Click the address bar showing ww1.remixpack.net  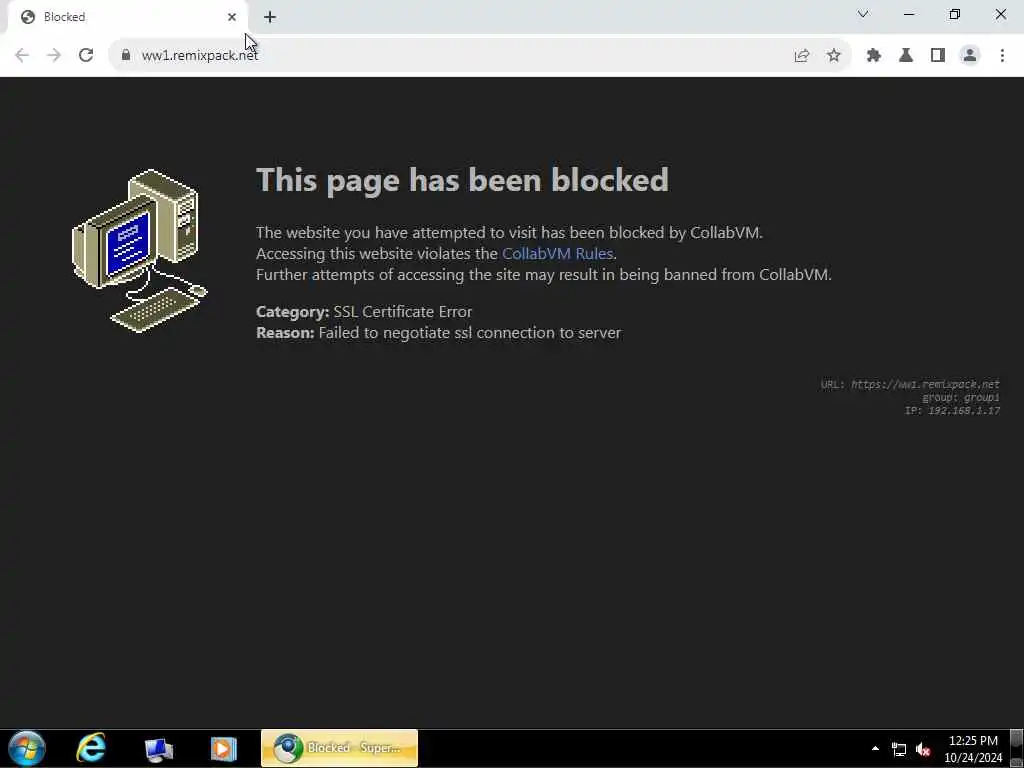[x=451, y=56]
